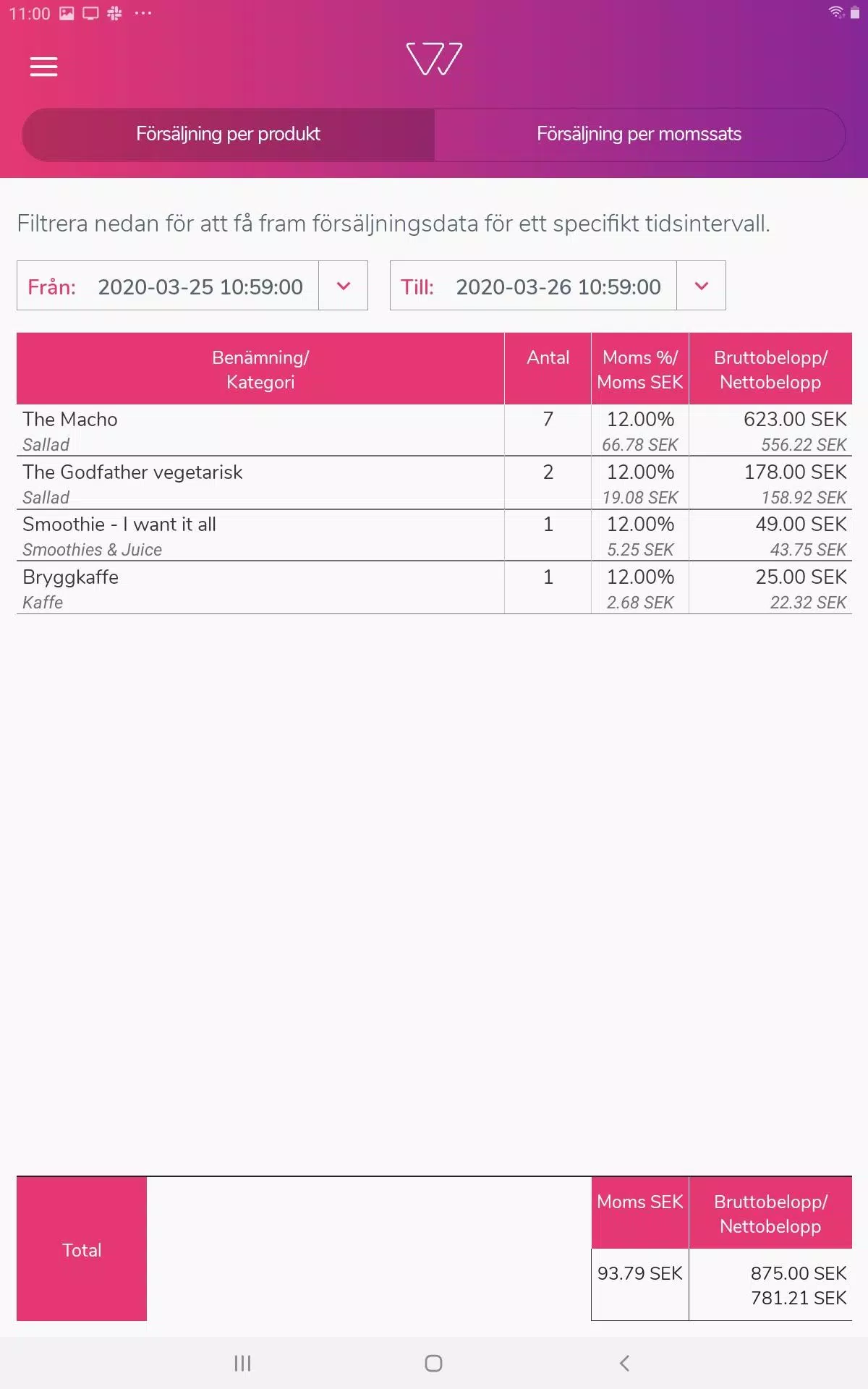Select the Från date field 2020-03-25

pos(168,286)
